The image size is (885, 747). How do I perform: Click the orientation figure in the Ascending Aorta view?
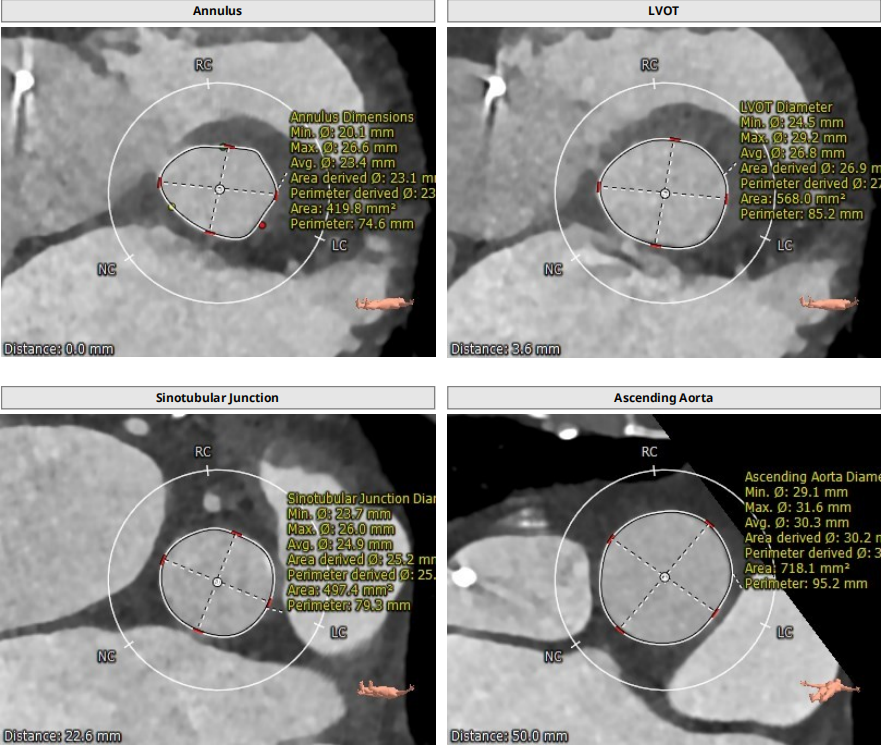coord(829,687)
